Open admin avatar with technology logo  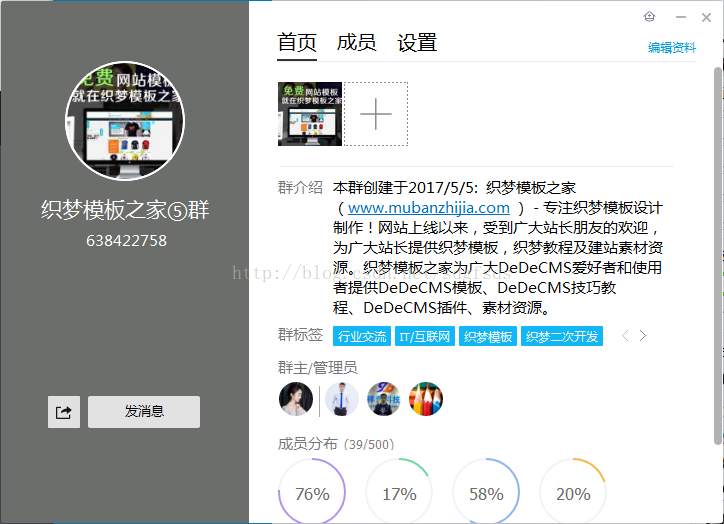[x=384, y=399]
